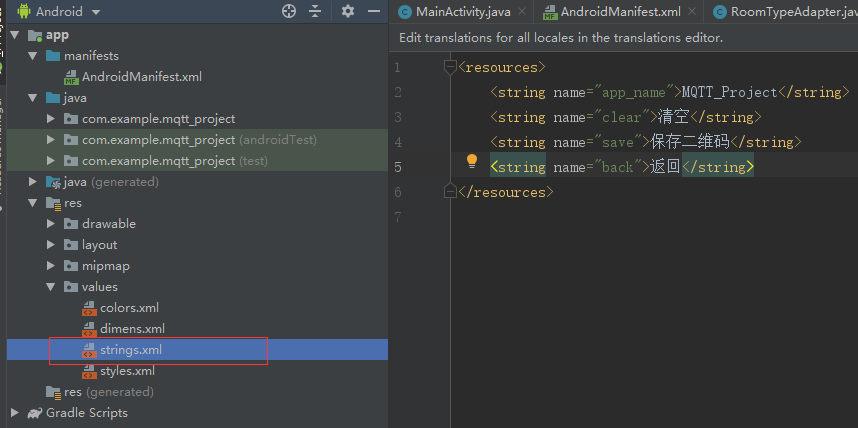The image size is (858, 428).
Task: Click dimens.xml file icon
Action: click(89, 329)
